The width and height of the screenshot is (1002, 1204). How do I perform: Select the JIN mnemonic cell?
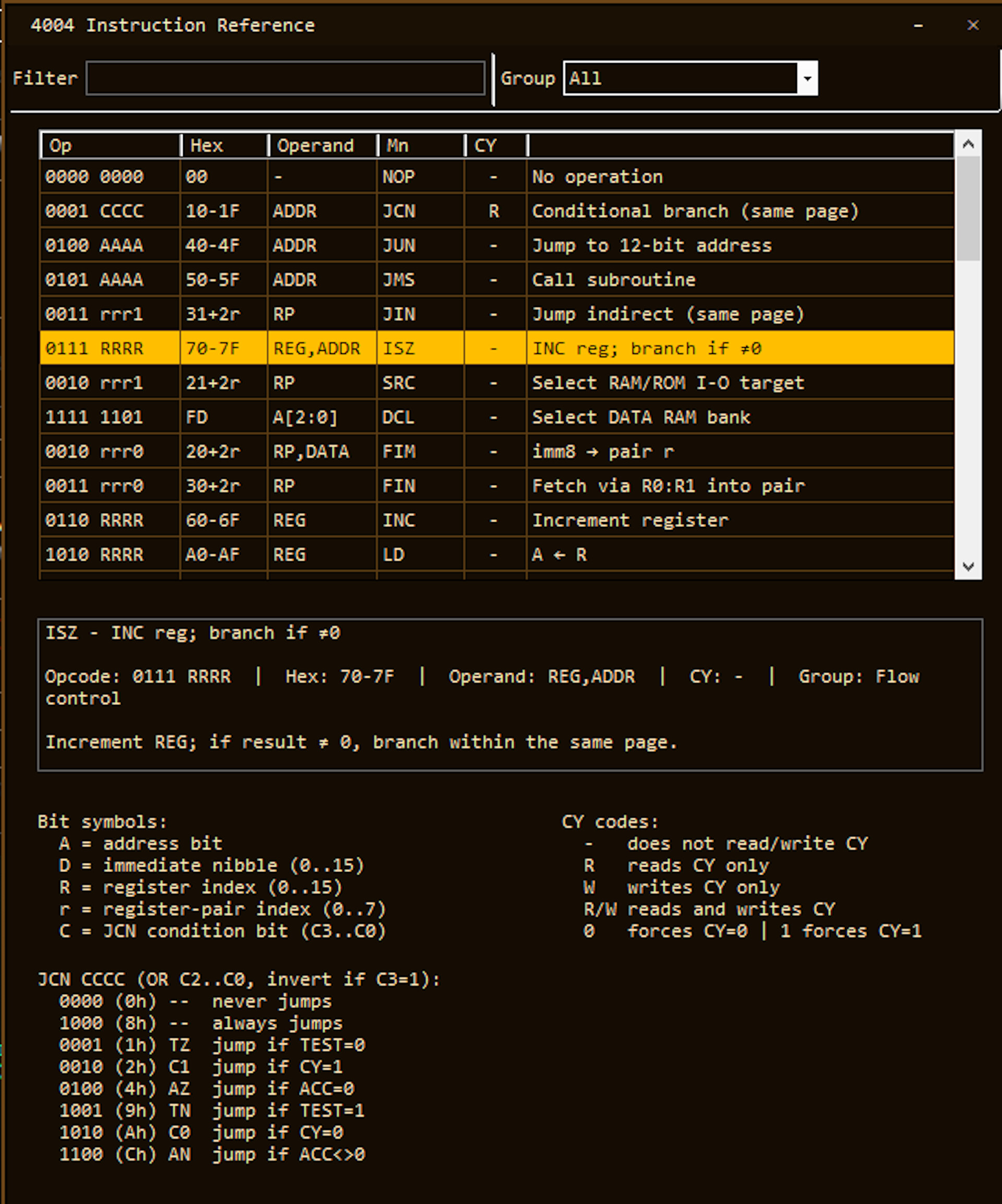[x=421, y=314]
